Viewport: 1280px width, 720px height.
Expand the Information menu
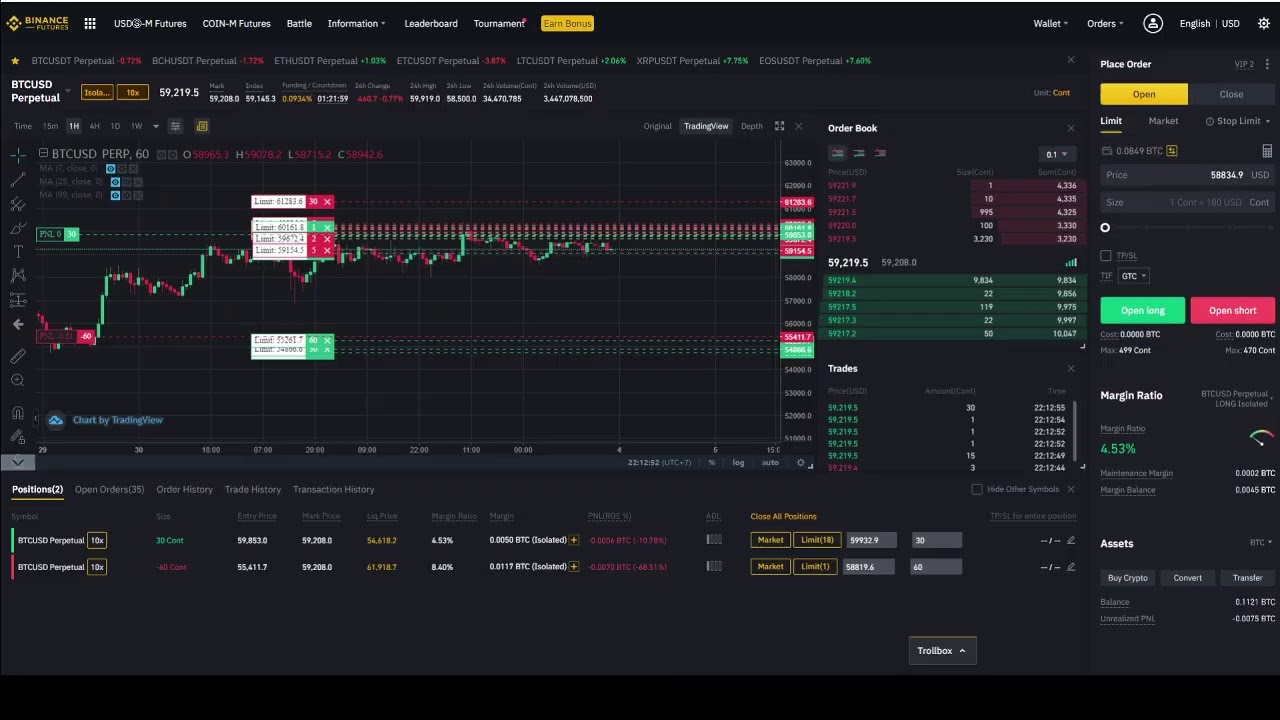[x=357, y=23]
